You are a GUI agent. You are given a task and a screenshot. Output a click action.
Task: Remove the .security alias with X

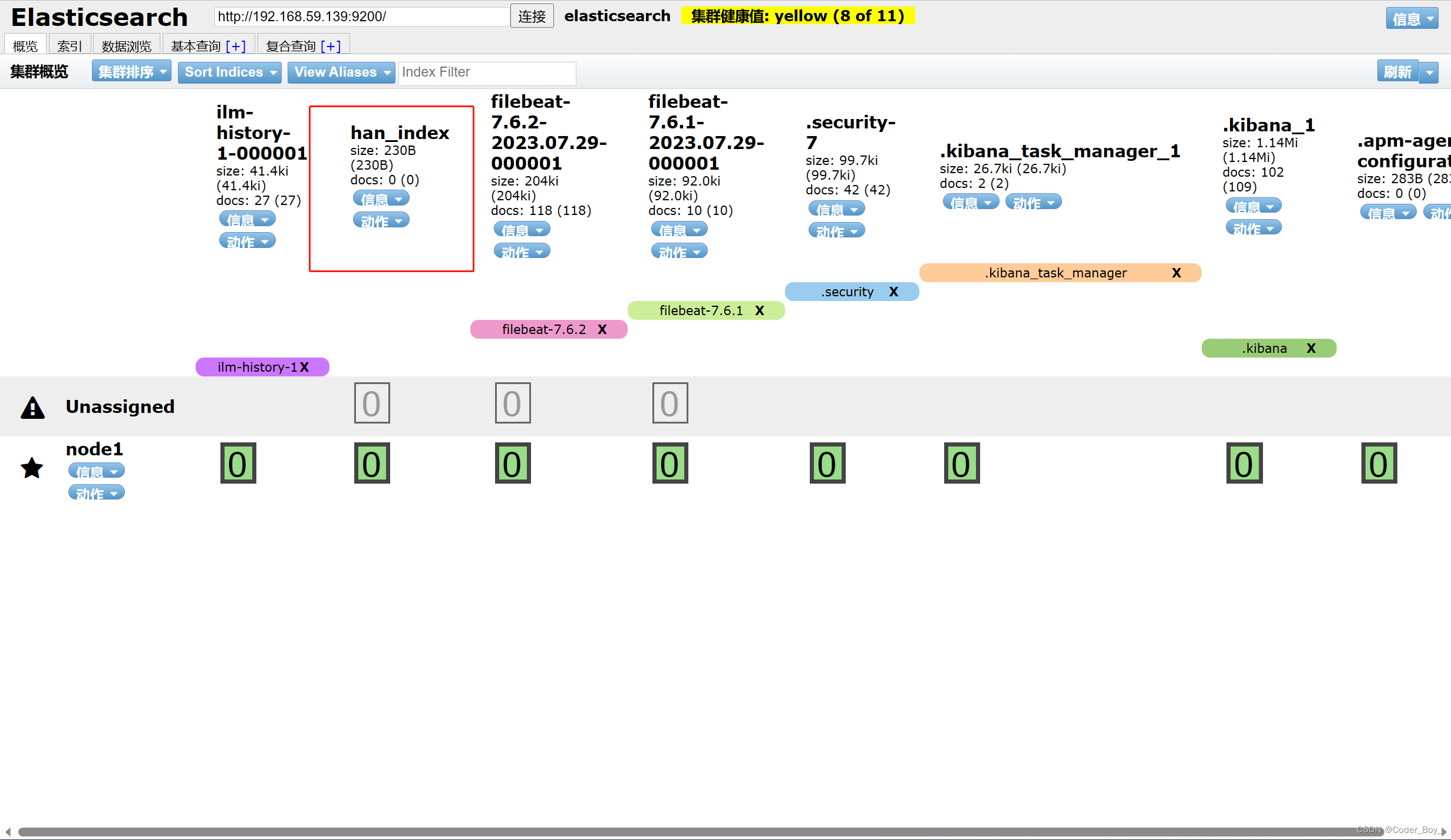(x=893, y=292)
